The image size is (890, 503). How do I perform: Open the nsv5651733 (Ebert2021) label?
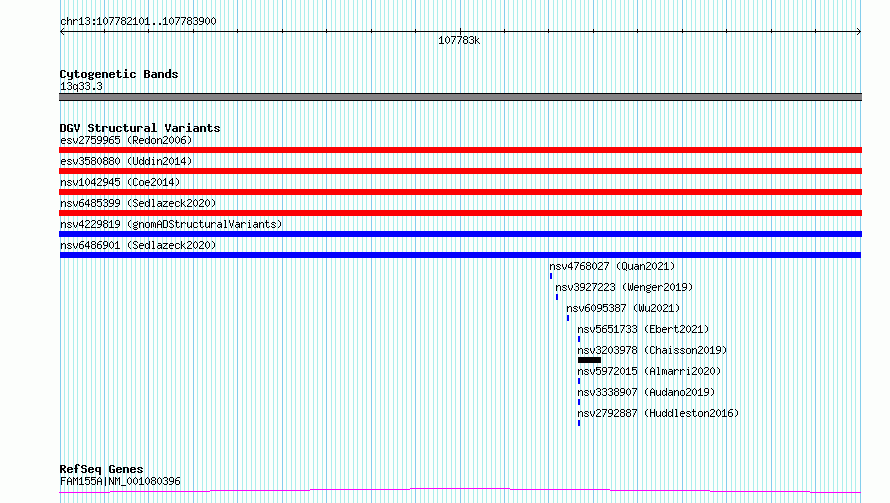(643, 329)
